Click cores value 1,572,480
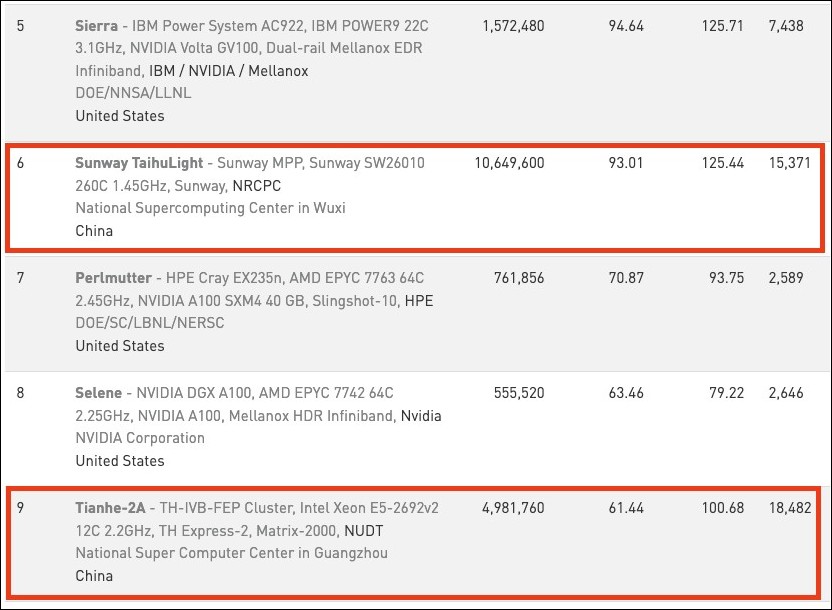The width and height of the screenshot is (832, 610). click(x=513, y=26)
